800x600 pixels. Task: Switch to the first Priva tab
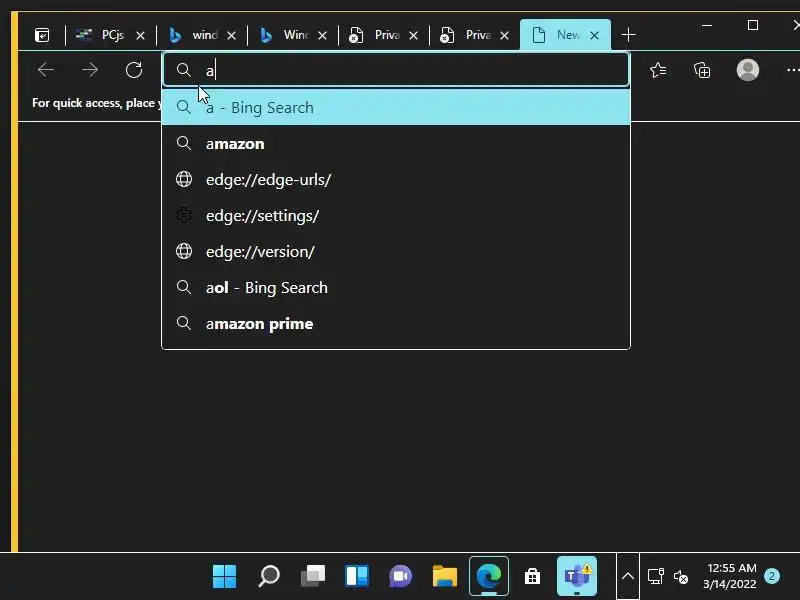point(384,35)
